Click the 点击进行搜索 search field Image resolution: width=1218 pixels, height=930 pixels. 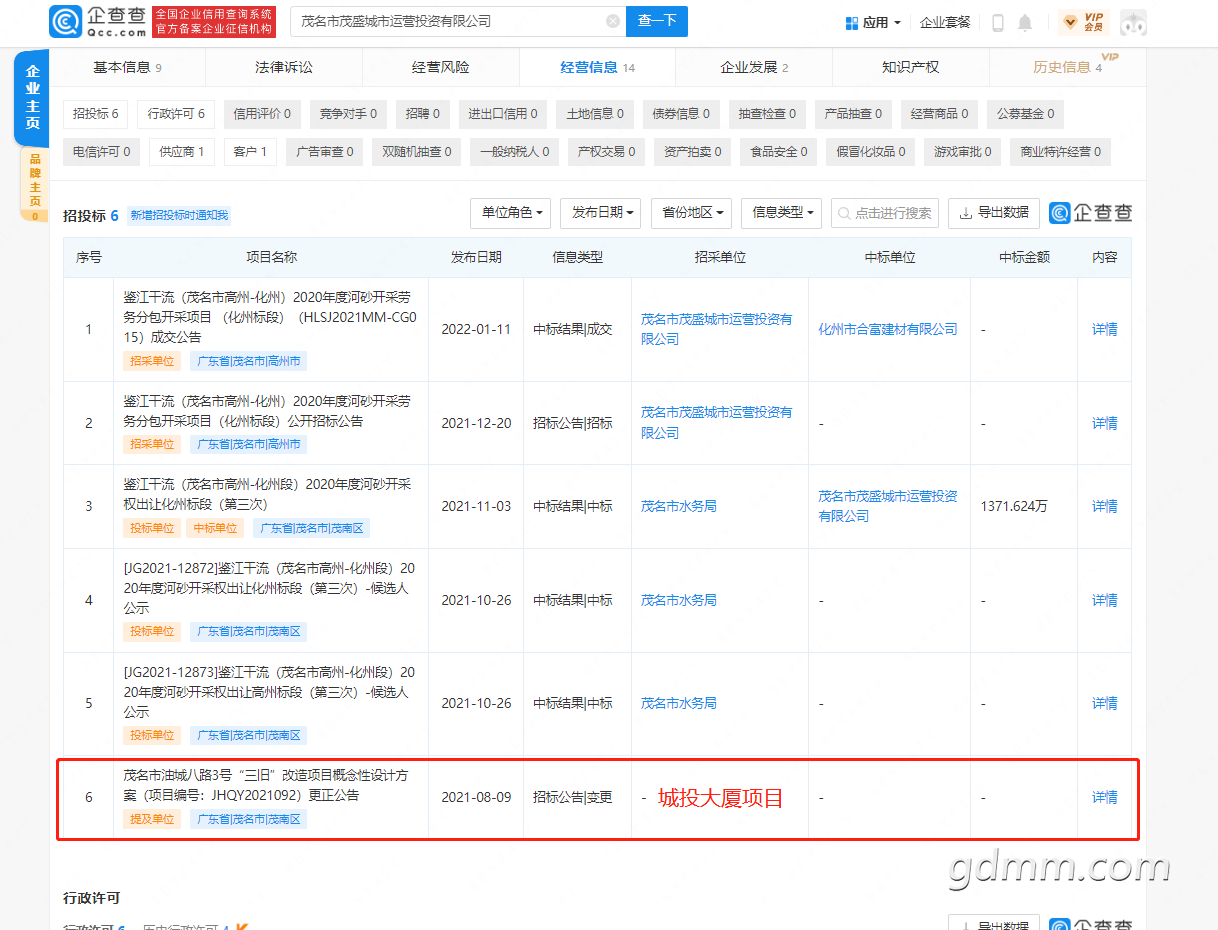point(885,213)
